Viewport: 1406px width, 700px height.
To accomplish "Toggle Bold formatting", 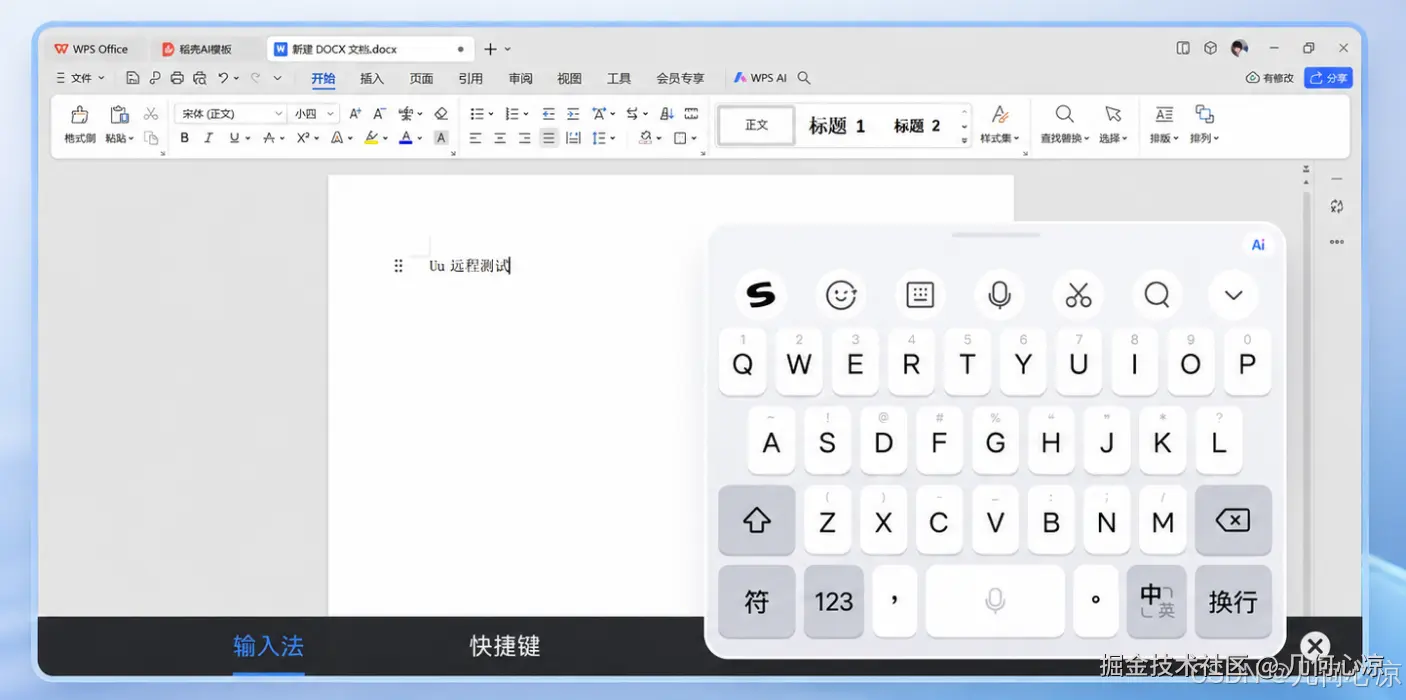I will (x=185, y=138).
